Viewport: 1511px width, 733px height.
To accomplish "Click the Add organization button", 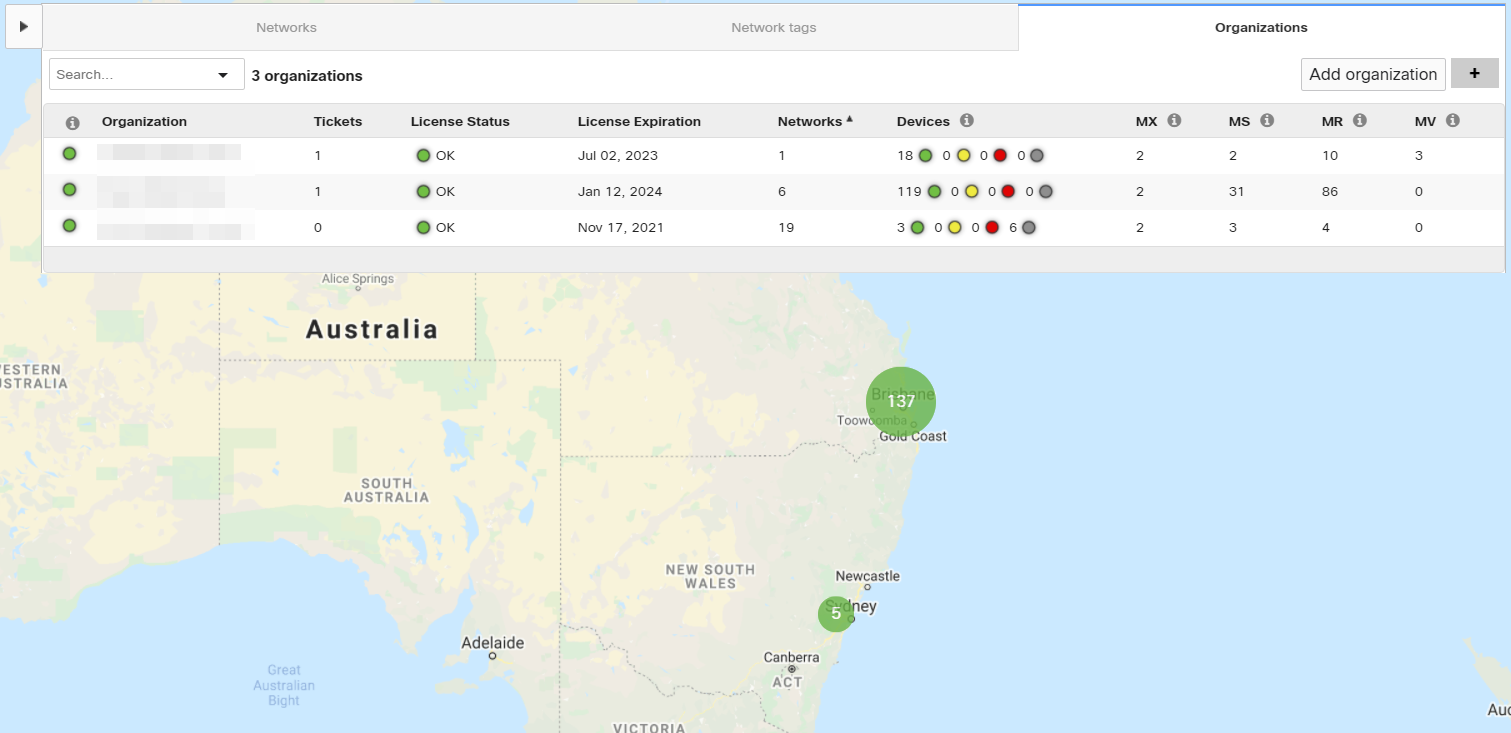I will [1372, 74].
